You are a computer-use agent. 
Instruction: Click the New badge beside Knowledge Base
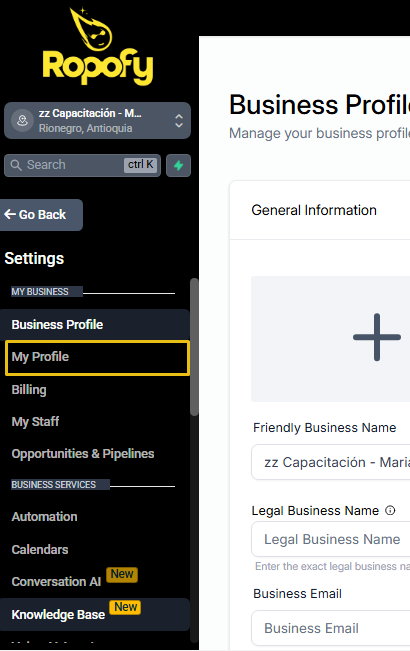click(x=125, y=607)
